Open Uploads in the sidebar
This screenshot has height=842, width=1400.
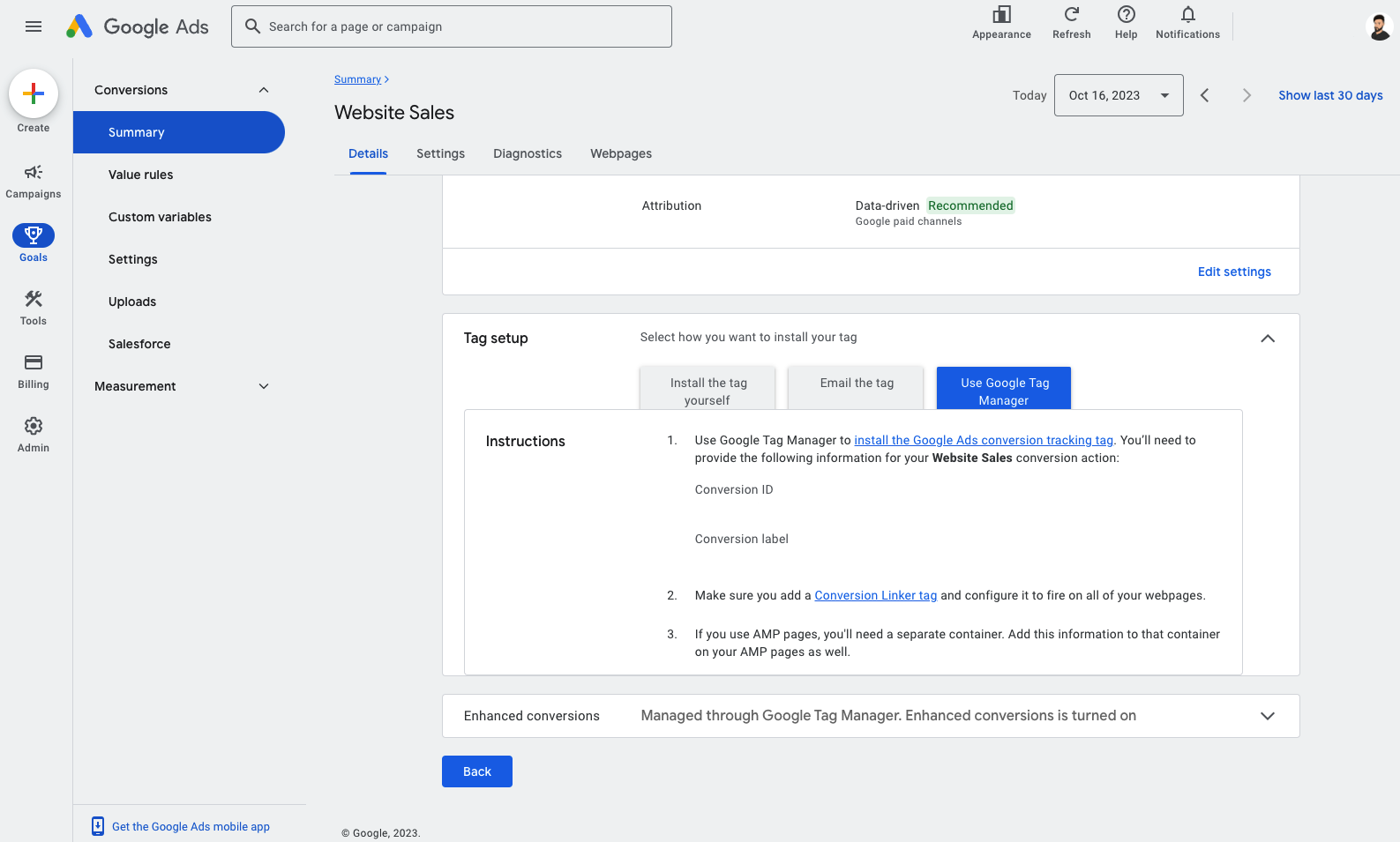(179, 302)
